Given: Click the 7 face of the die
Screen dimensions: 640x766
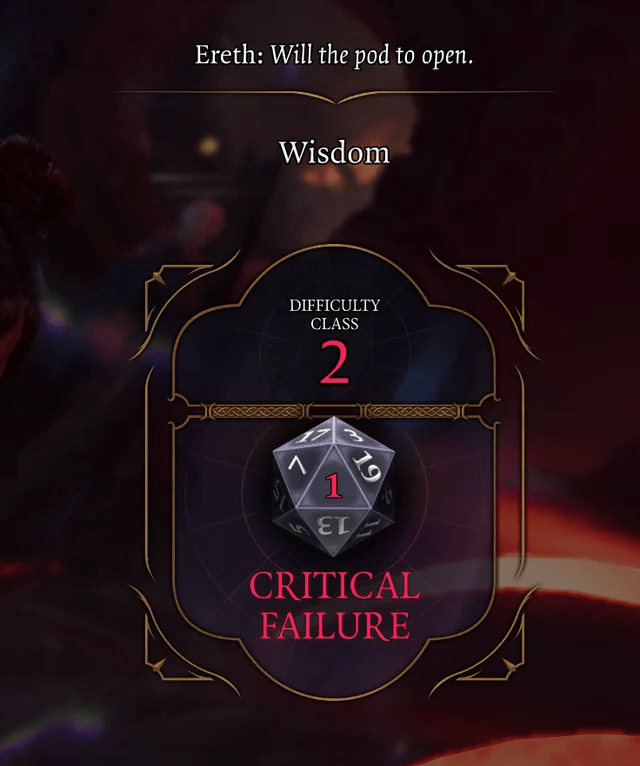Looking at the screenshot, I should click(x=297, y=468).
